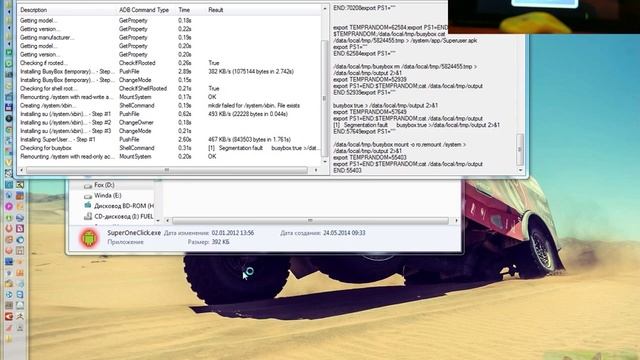Select the 'Installing su (/system/xbin) - Step #2' row
The image size is (640, 360).
coord(169,123)
